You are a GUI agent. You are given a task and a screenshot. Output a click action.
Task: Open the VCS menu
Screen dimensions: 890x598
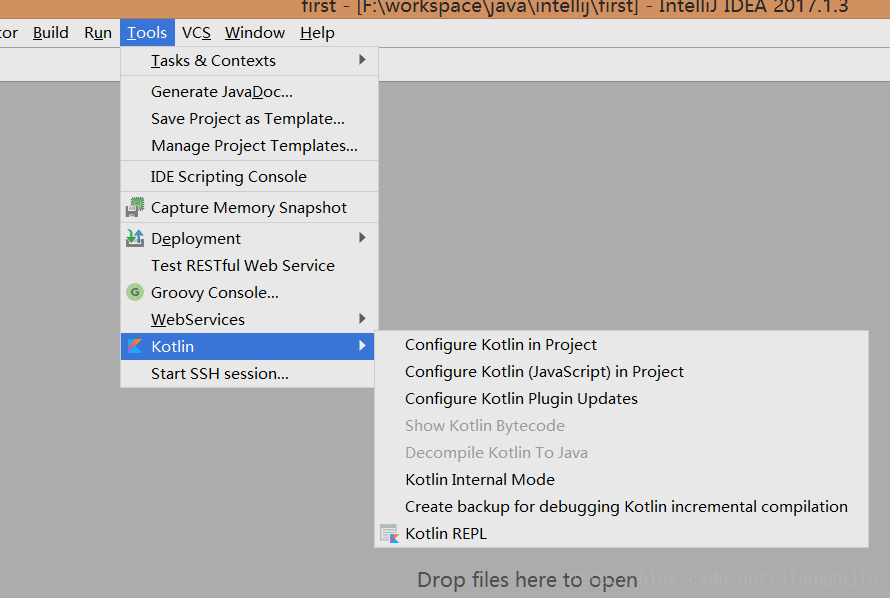click(196, 33)
